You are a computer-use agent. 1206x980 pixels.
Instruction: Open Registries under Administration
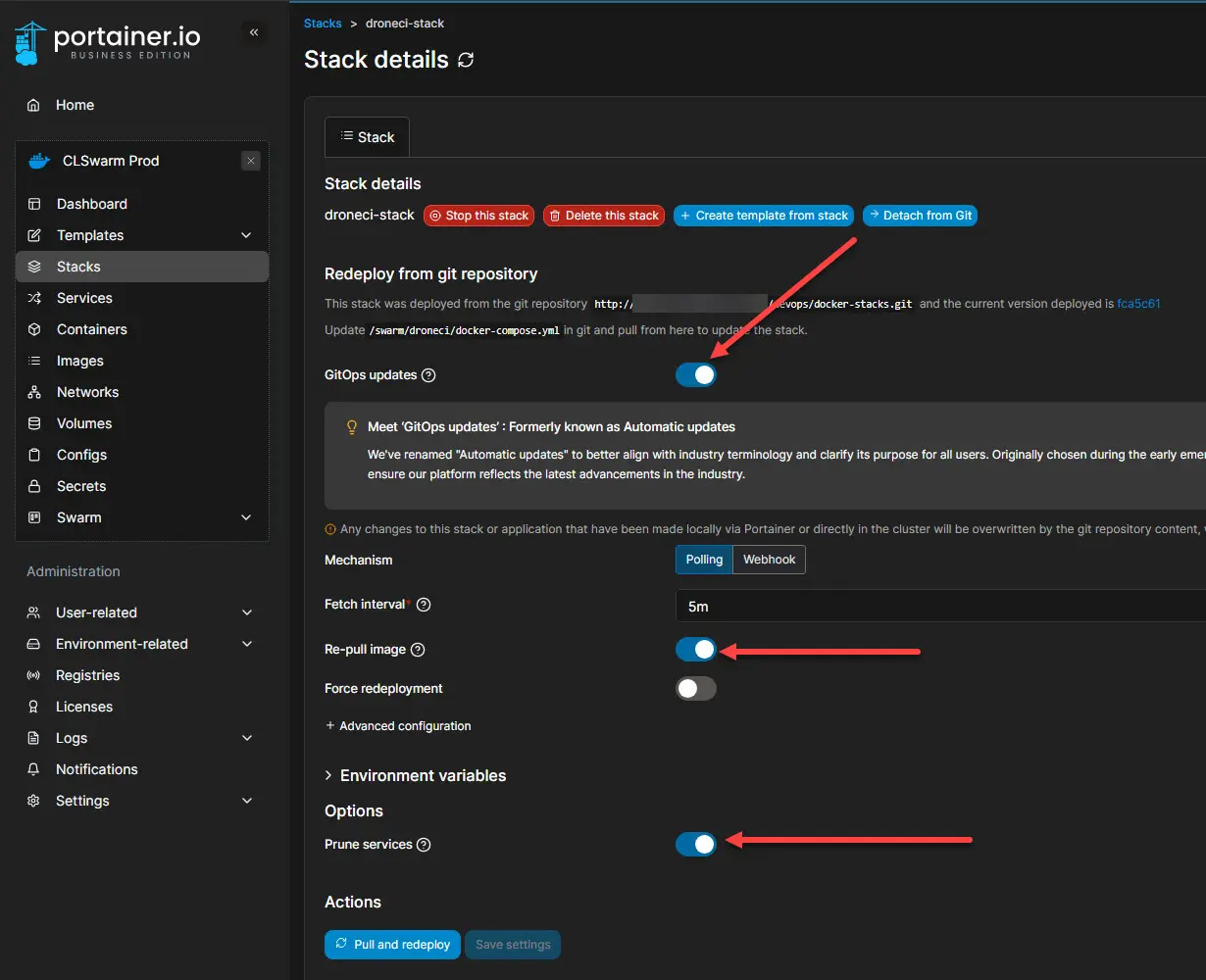(x=87, y=674)
